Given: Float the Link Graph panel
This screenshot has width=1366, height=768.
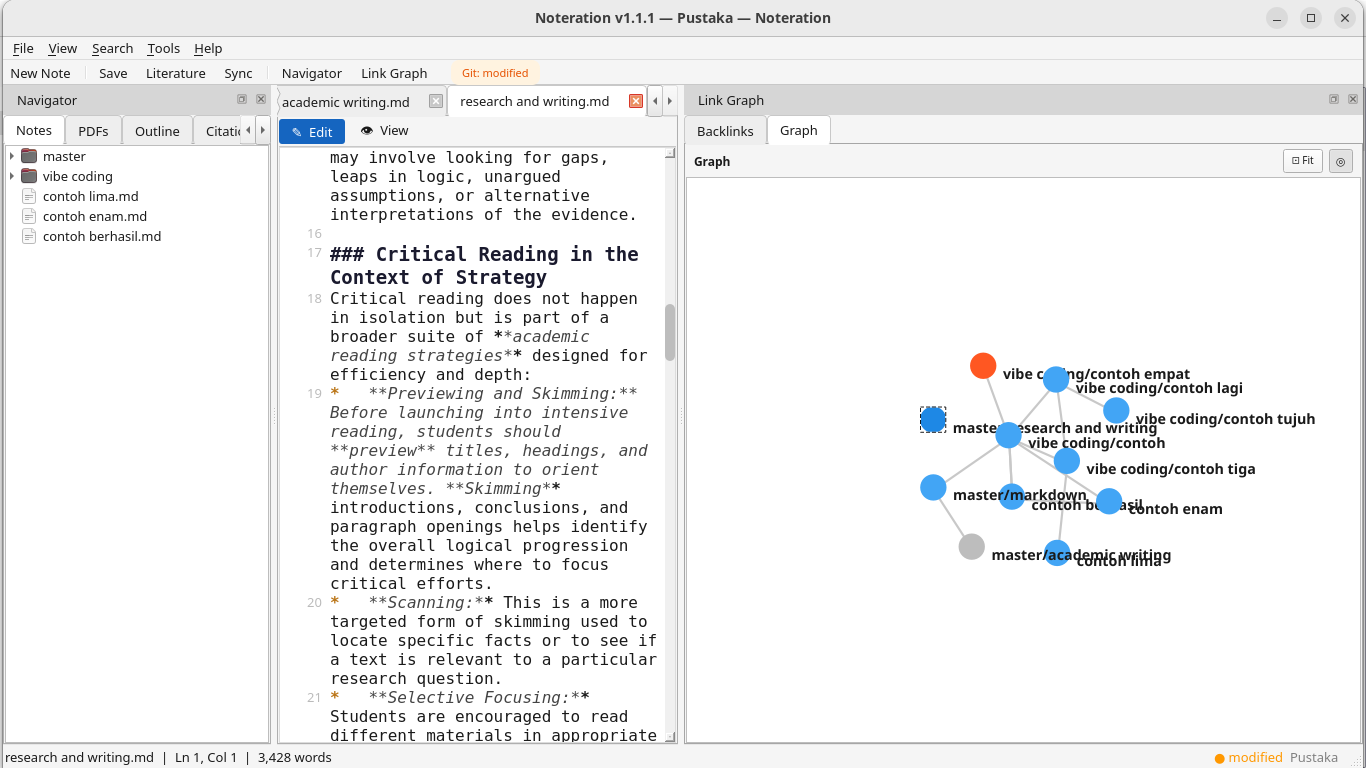Looking at the screenshot, I should point(1334,99).
